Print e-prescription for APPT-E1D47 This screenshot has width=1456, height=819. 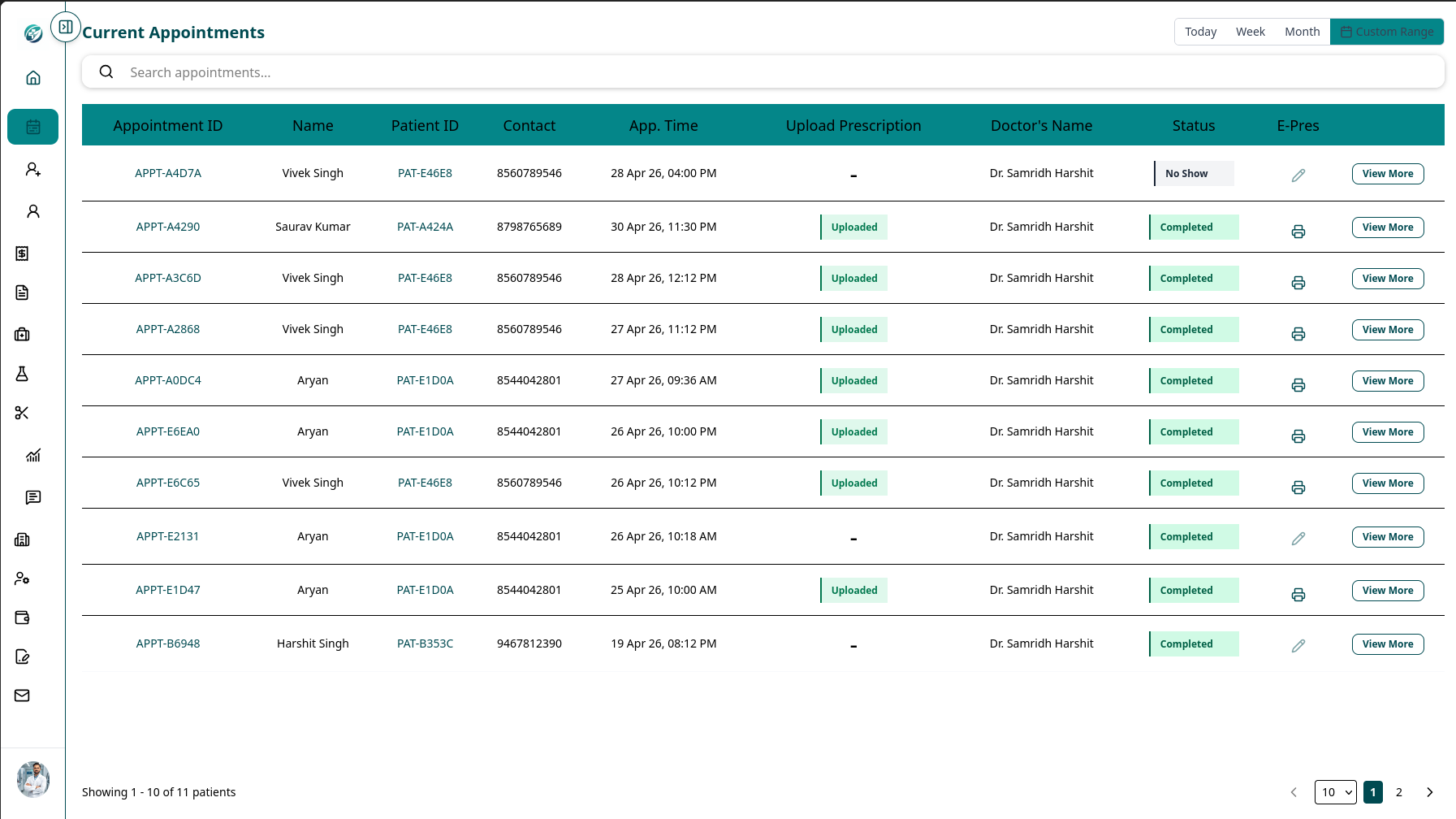pyautogui.click(x=1298, y=595)
